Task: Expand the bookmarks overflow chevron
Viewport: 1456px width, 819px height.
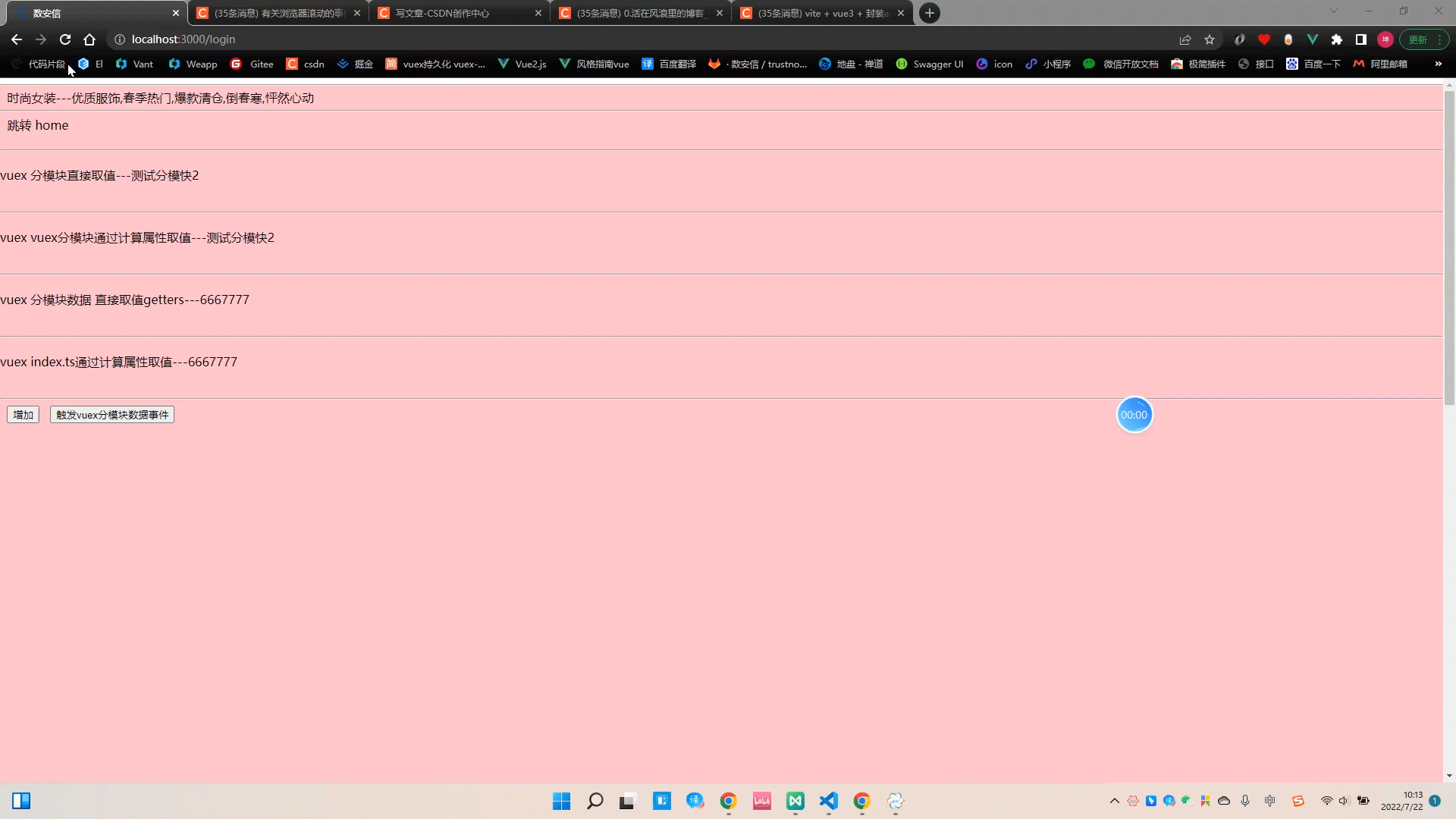Action: pyautogui.click(x=1439, y=64)
